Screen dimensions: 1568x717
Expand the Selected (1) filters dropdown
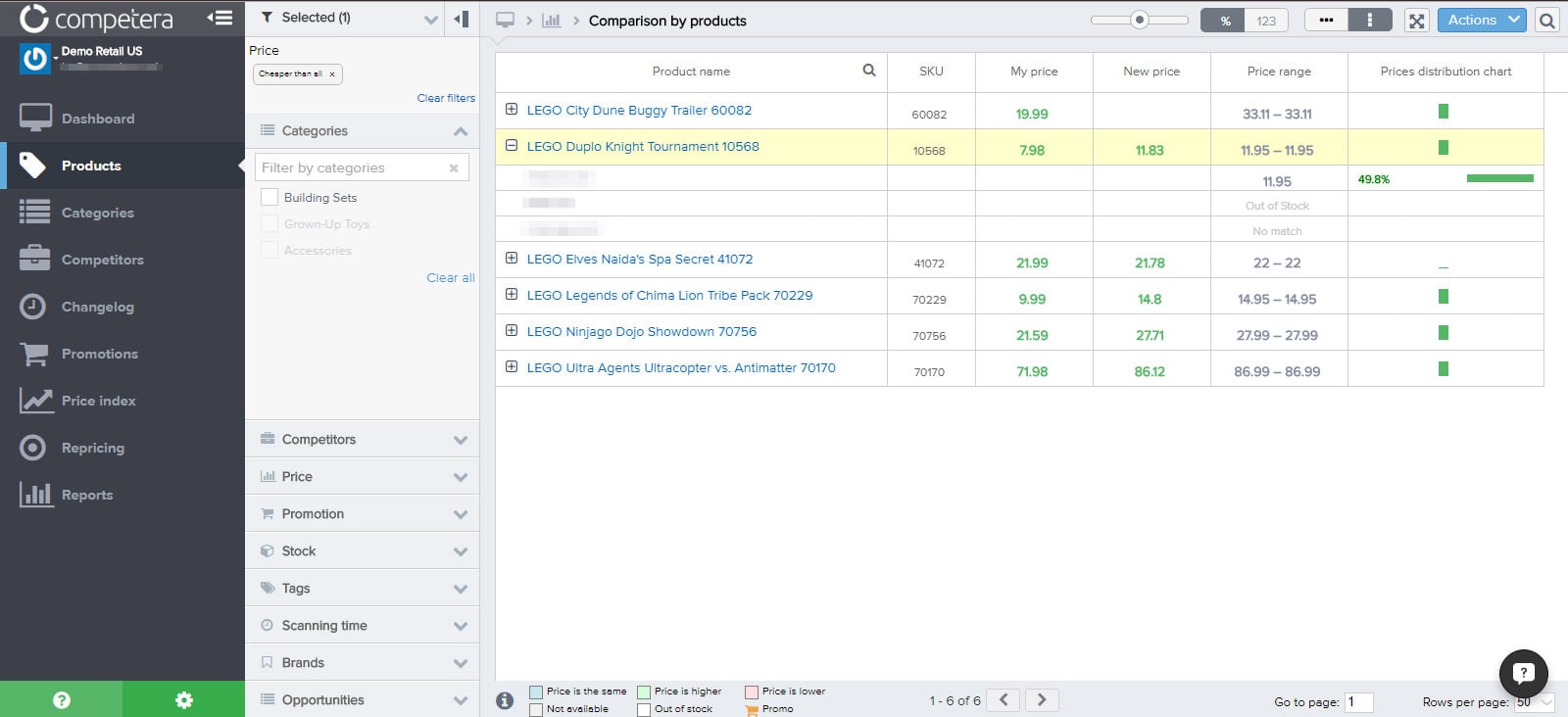(x=430, y=19)
